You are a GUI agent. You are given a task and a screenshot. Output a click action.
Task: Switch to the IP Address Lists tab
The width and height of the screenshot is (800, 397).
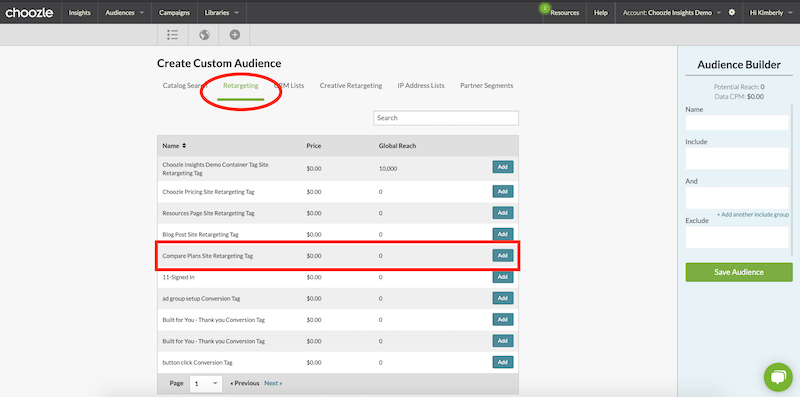click(x=421, y=85)
